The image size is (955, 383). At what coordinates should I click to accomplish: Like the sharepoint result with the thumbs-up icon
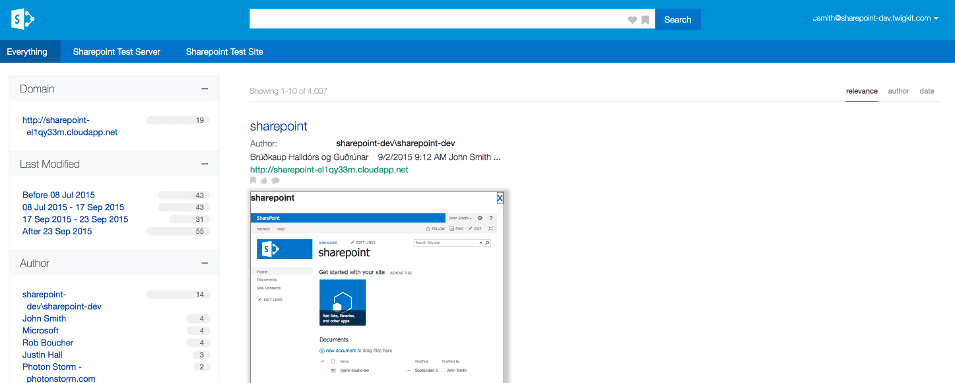264,180
